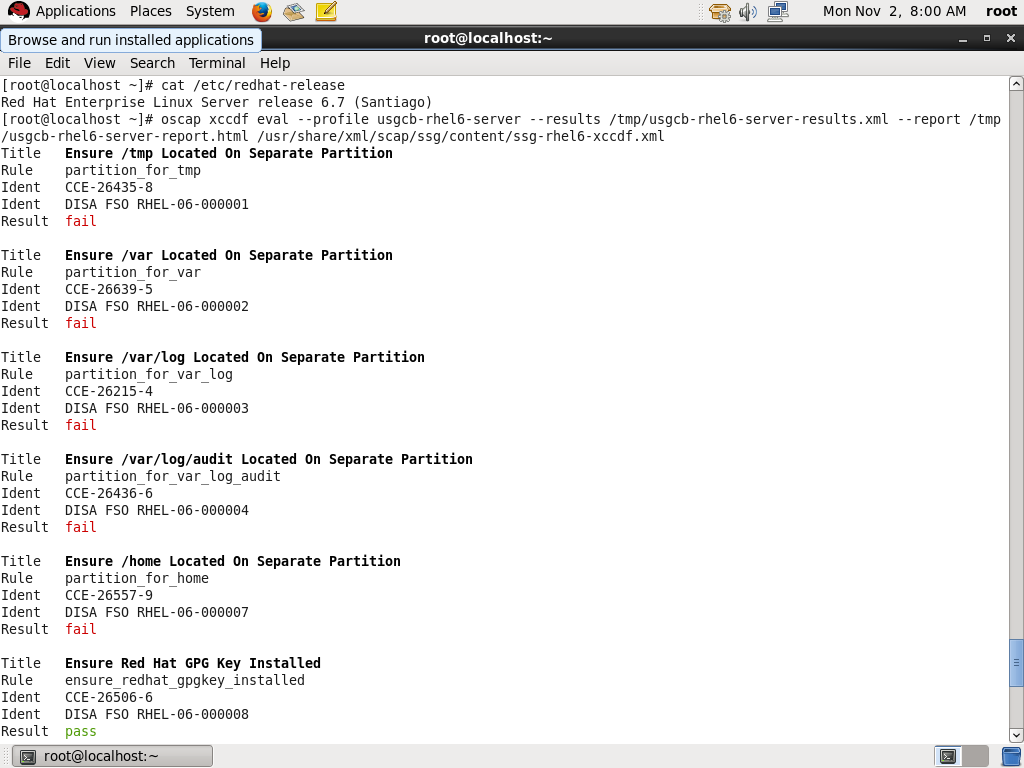Image resolution: width=1024 pixels, height=768 pixels.
Task: Click the trash applet icon
Action: click(1012, 756)
